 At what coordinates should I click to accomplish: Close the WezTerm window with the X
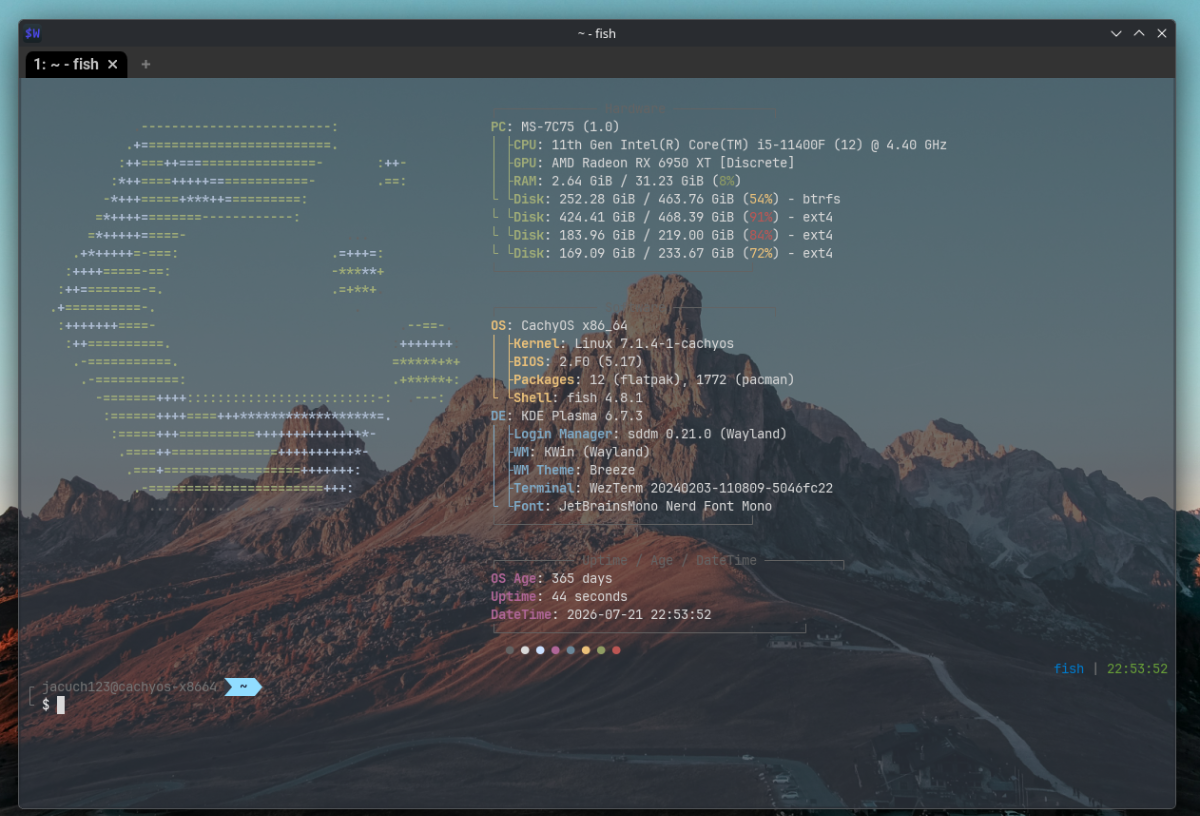click(x=1162, y=33)
